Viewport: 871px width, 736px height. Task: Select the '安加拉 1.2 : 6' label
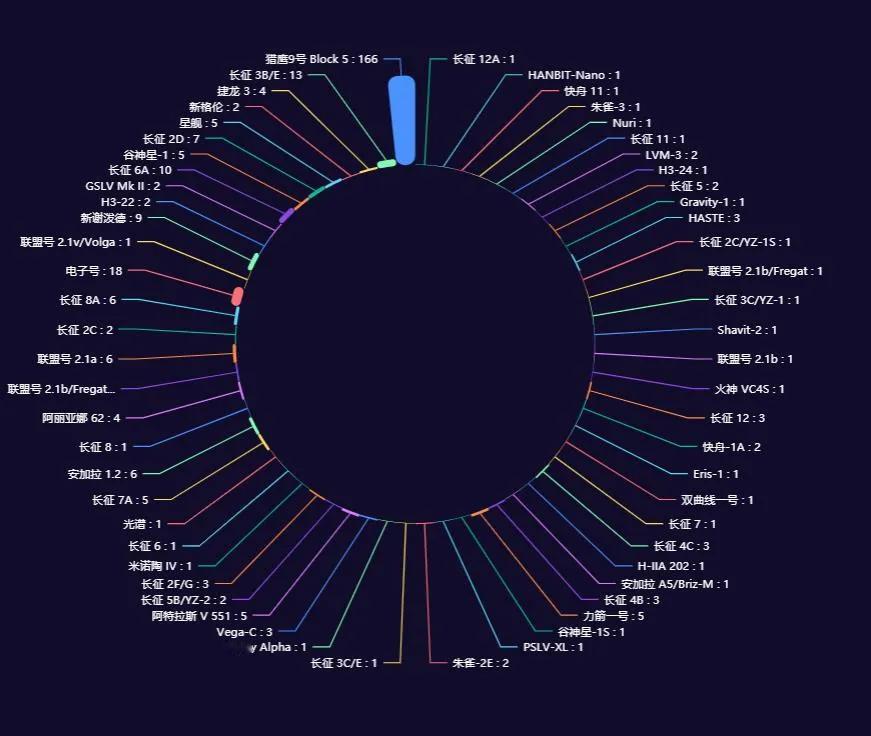coord(102,474)
